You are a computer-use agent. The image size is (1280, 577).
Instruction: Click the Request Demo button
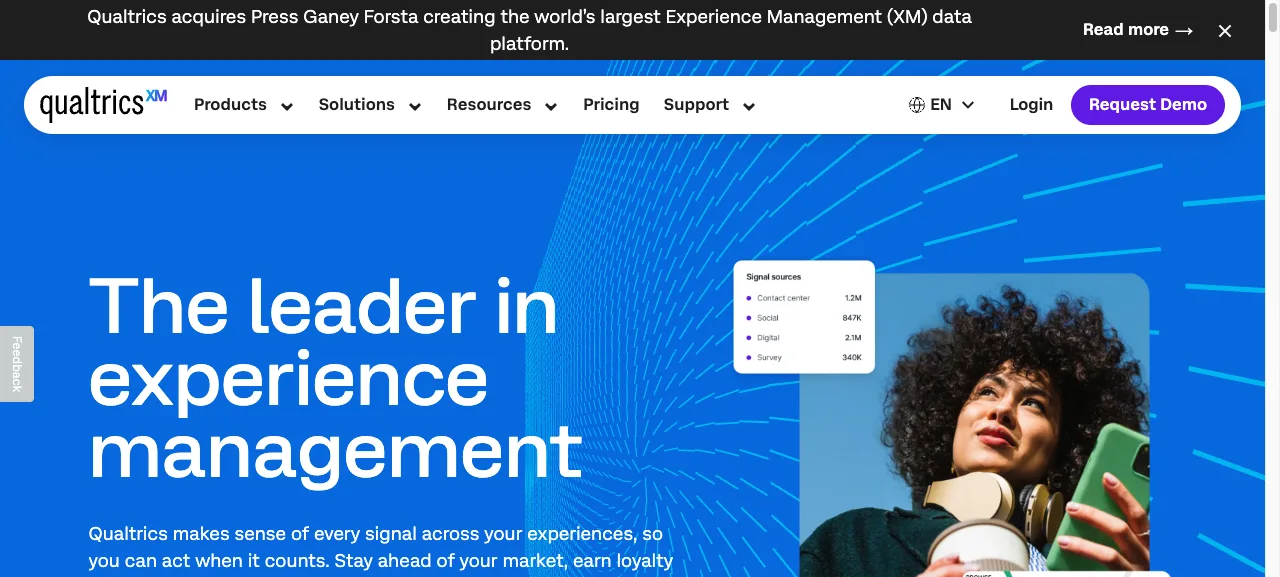tap(1148, 105)
